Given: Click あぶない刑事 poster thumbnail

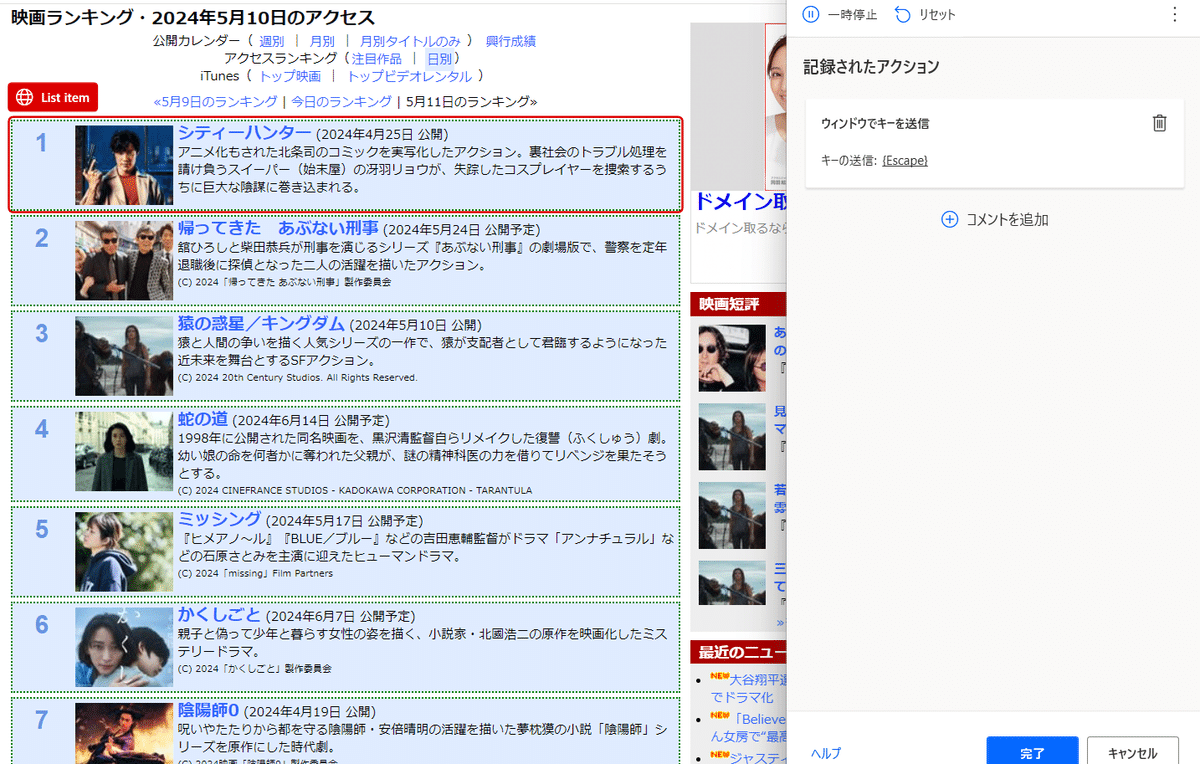Looking at the screenshot, I should 124,260.
